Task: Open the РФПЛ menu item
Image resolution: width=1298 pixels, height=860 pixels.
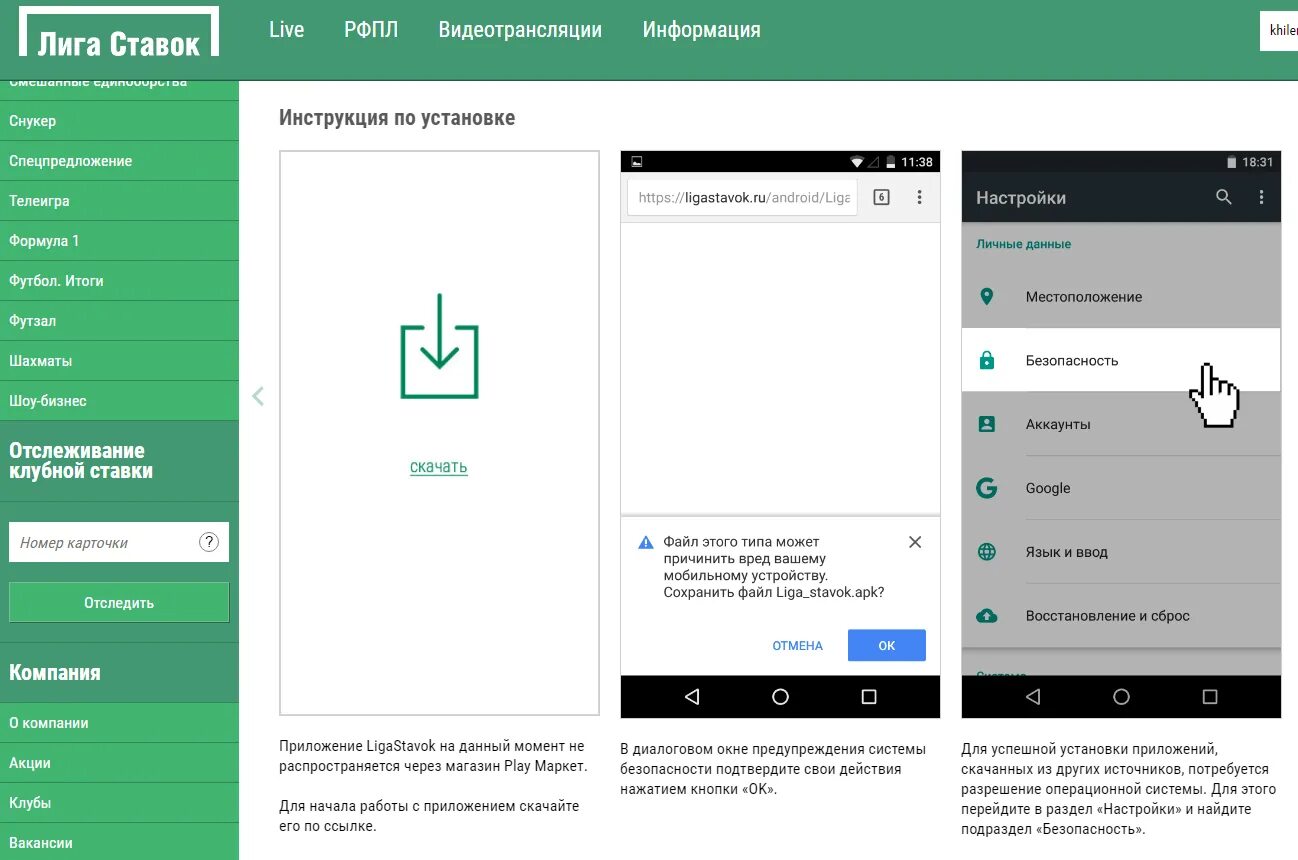Action: pos(371,30)
